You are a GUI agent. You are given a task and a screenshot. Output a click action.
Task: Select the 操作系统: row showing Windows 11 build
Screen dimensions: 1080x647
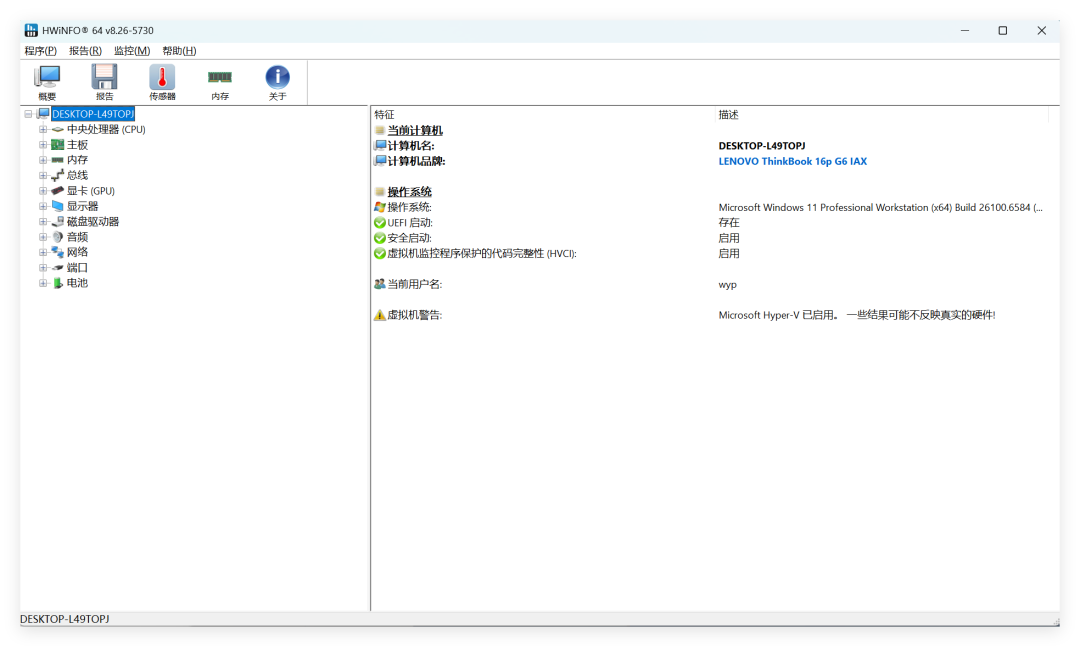(709, 207)
